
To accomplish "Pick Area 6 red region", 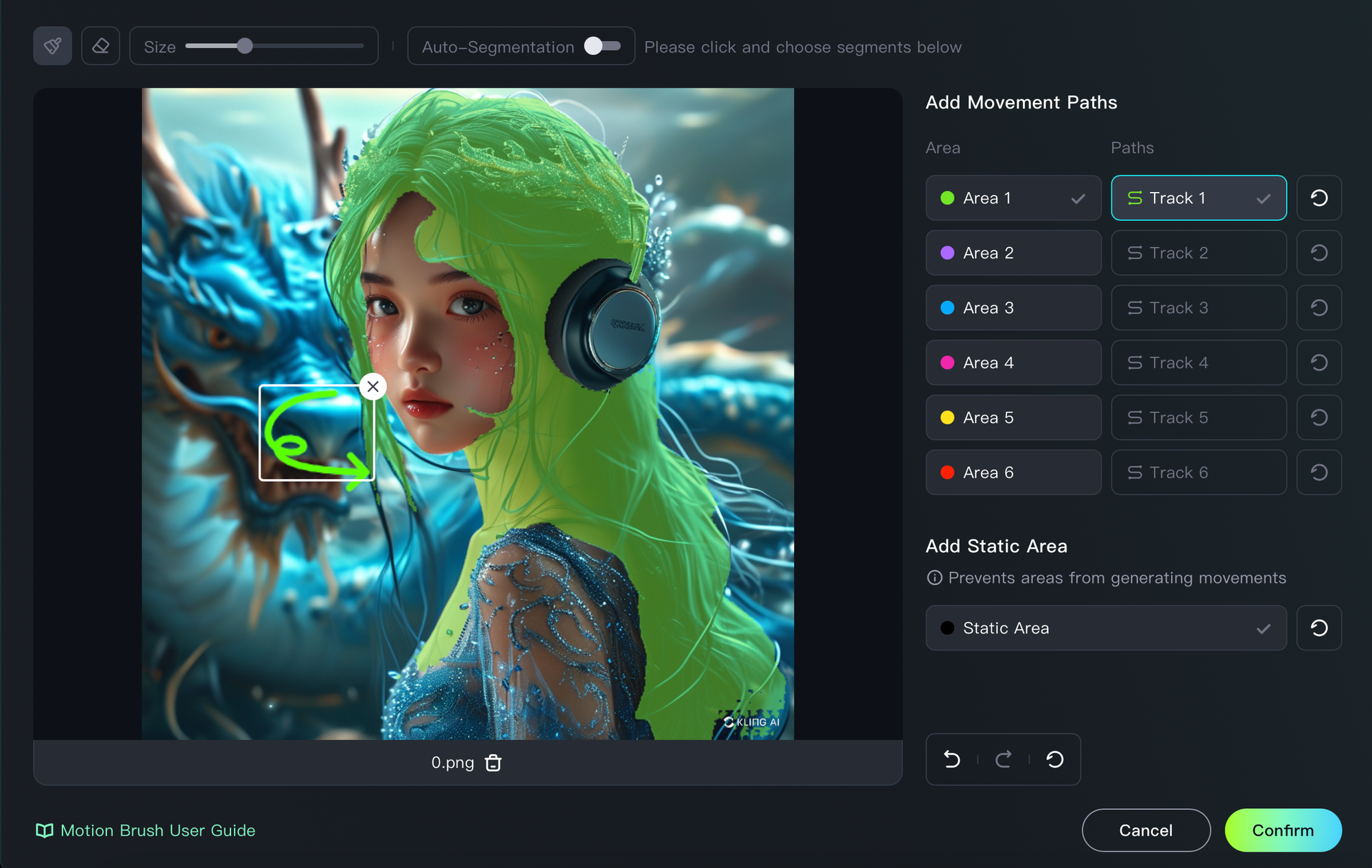I will [x=1013, y=472].
